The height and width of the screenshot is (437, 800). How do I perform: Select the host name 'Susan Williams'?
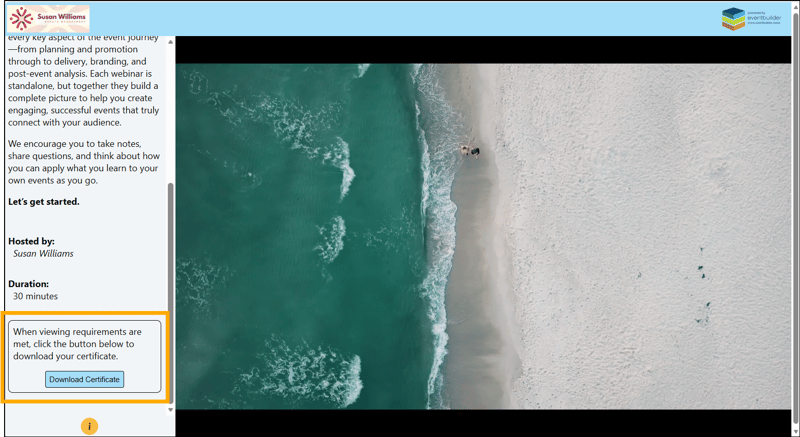[x=43, y=253]
